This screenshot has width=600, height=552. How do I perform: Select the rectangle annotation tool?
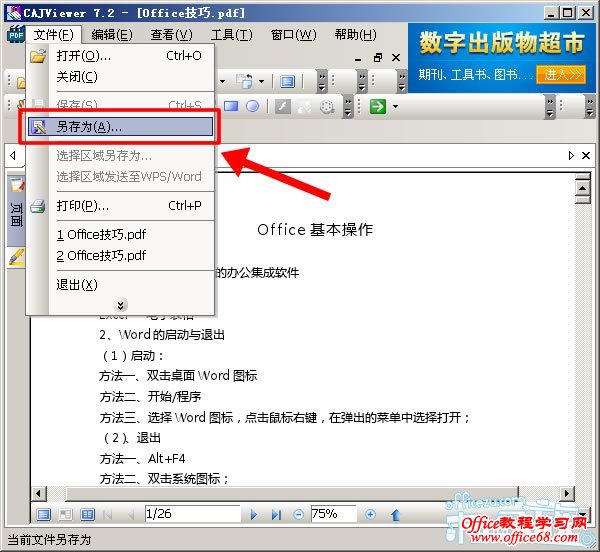(230, 106)
